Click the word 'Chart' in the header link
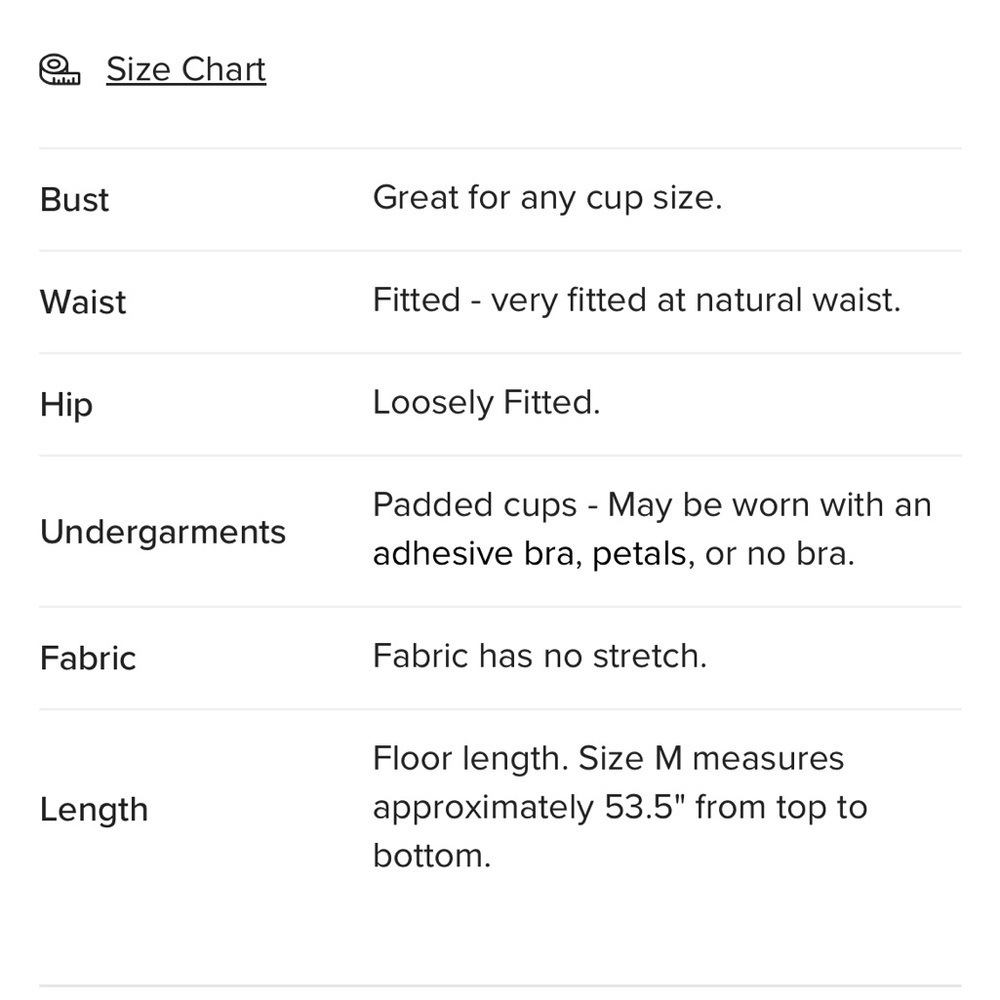 [x=223, y=69]
